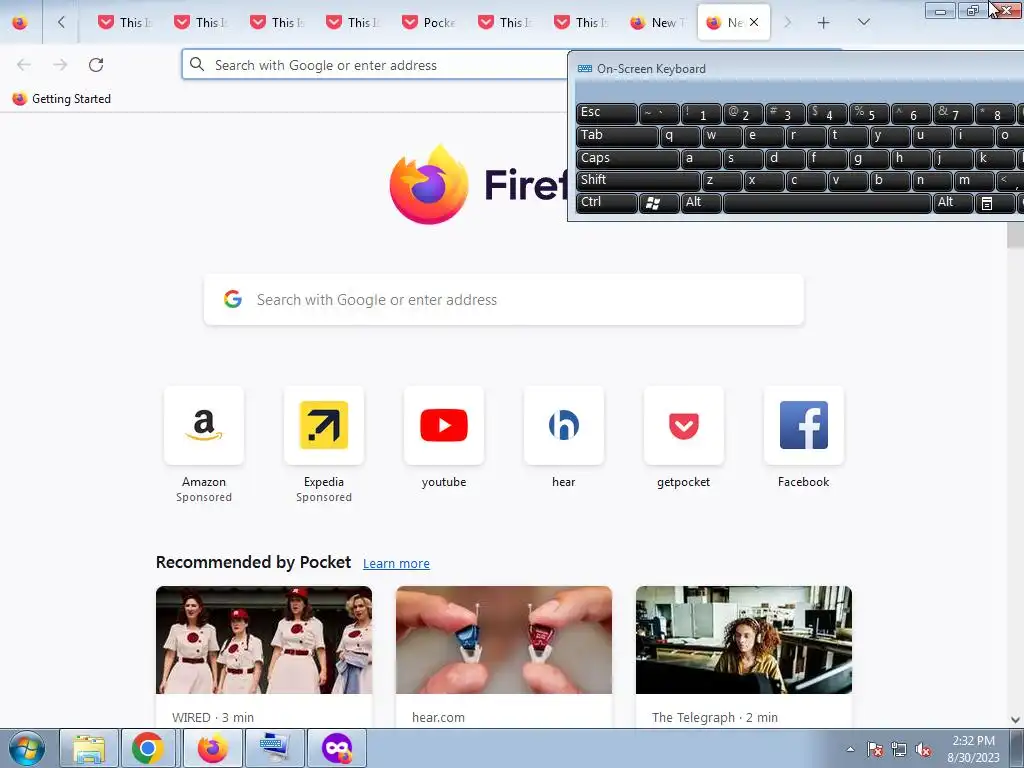Image resolution: width=1024 pixels, height=768 pixels.
Task: Go back with the back arrow
Action: 24,65
